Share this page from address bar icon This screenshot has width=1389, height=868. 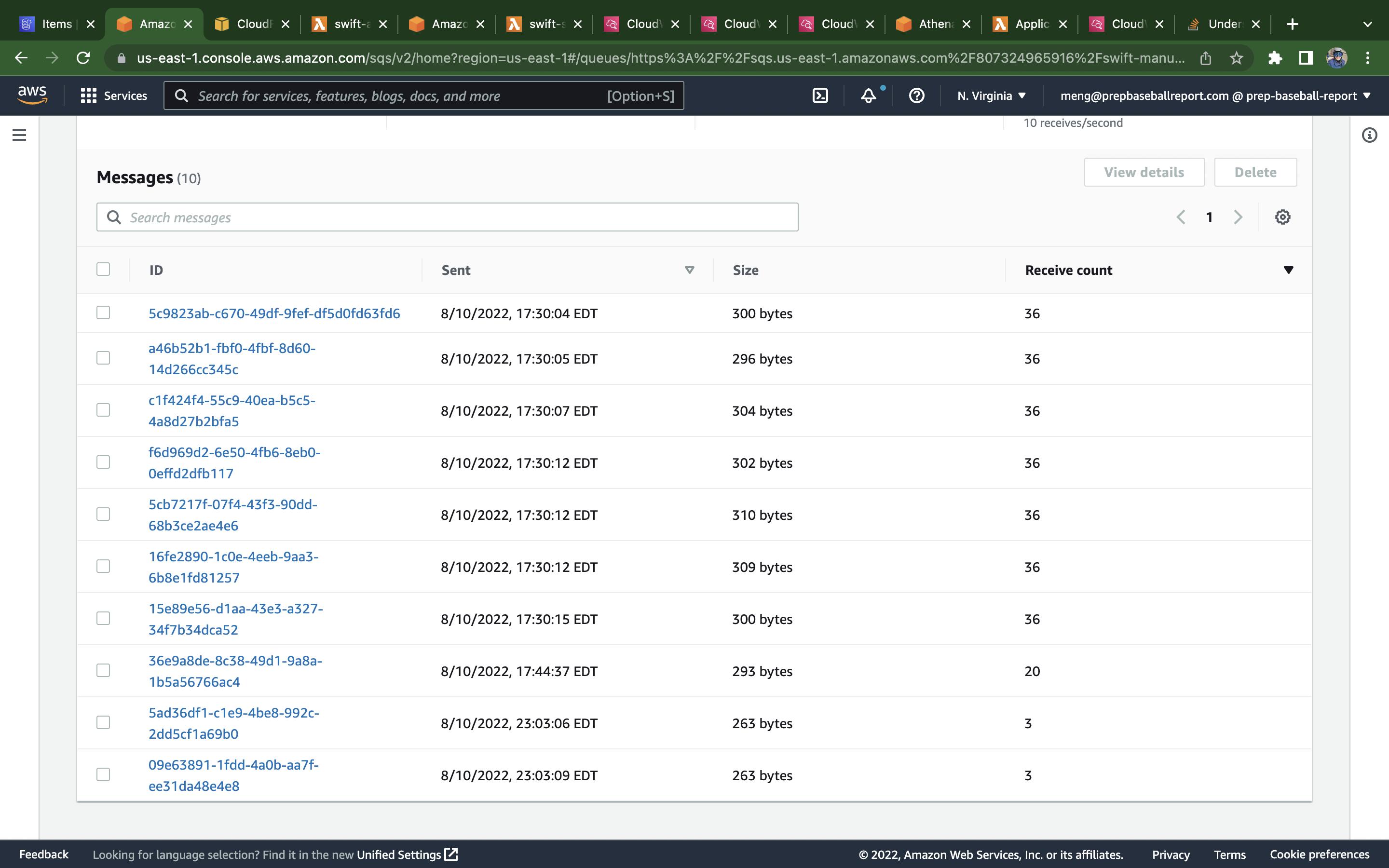point(1205,58)
